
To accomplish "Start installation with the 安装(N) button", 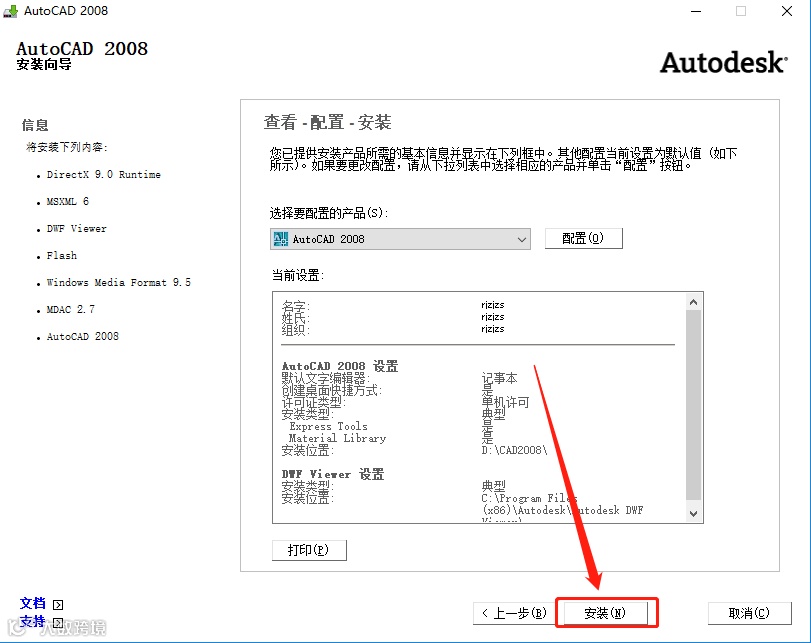I will pos(605,614).
